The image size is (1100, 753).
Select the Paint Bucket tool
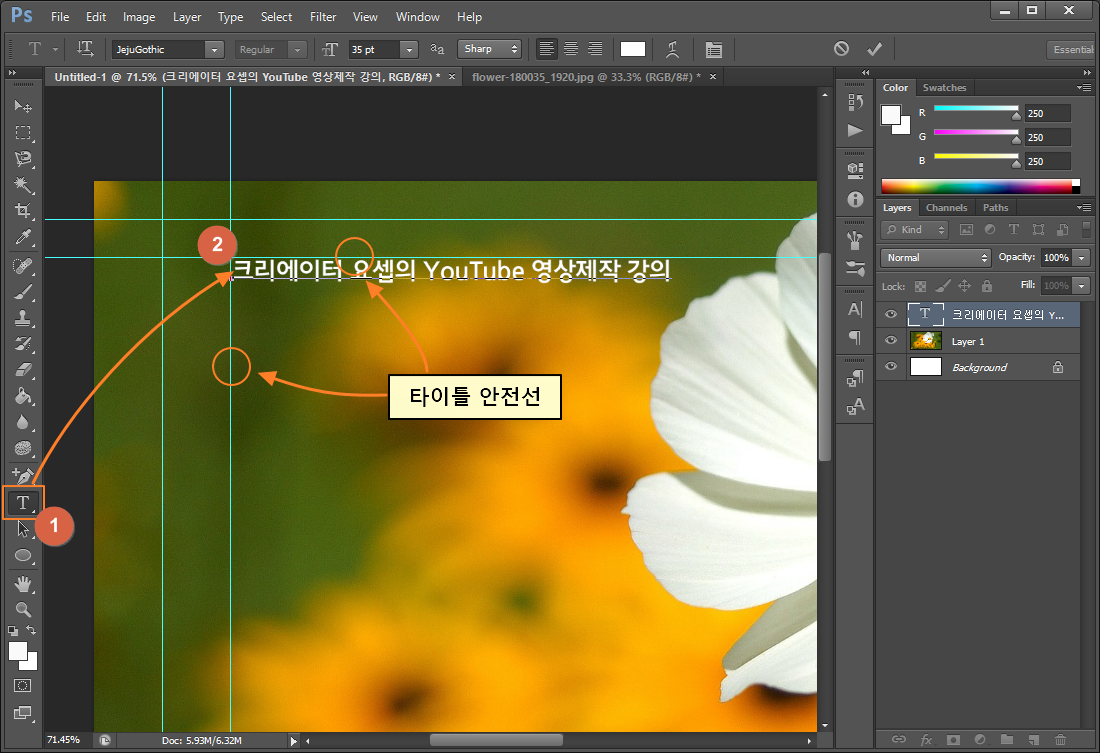tap(22, 396)
